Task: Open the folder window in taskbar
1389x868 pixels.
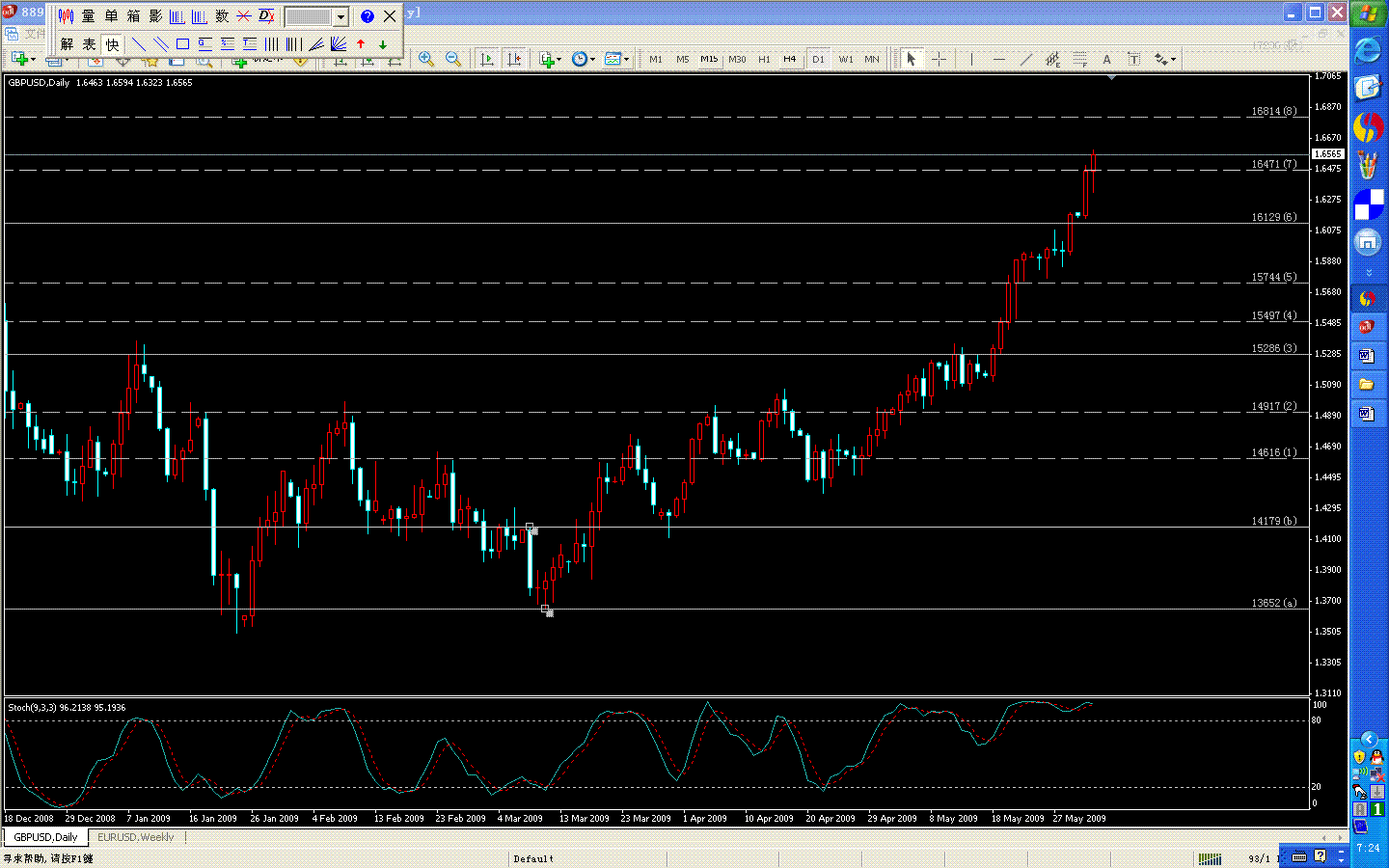Action: [1368, 385]
